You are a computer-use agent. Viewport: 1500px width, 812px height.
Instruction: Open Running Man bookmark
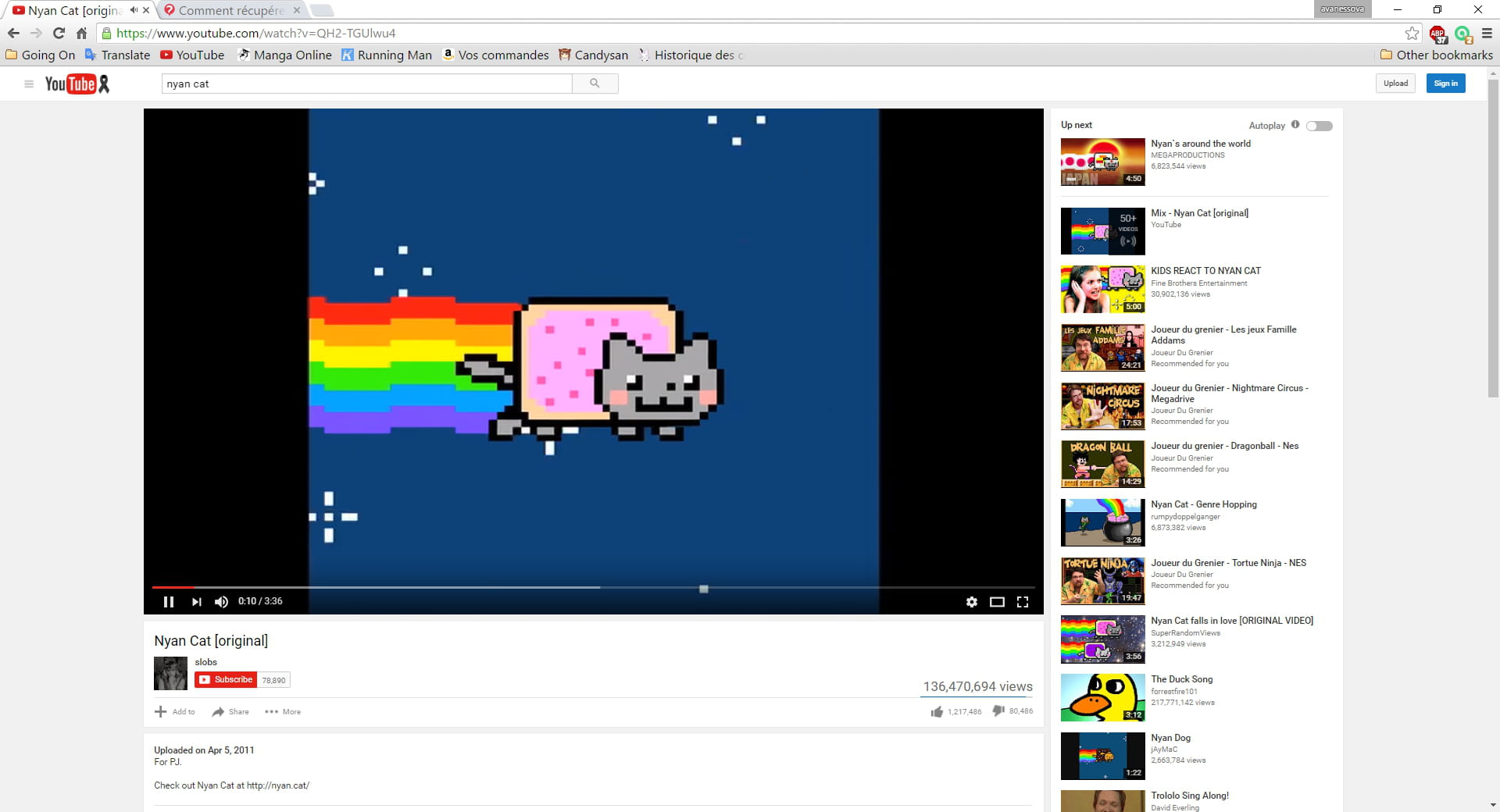coord(387,55)
